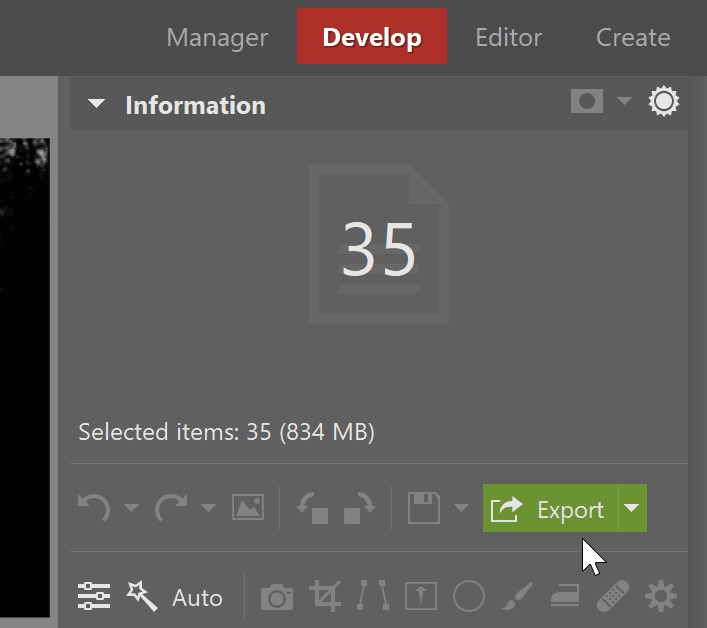Click the Auto magic wand button
Image resolution: width=707 pixels, height=628 pixels.
tap(174, 596)
